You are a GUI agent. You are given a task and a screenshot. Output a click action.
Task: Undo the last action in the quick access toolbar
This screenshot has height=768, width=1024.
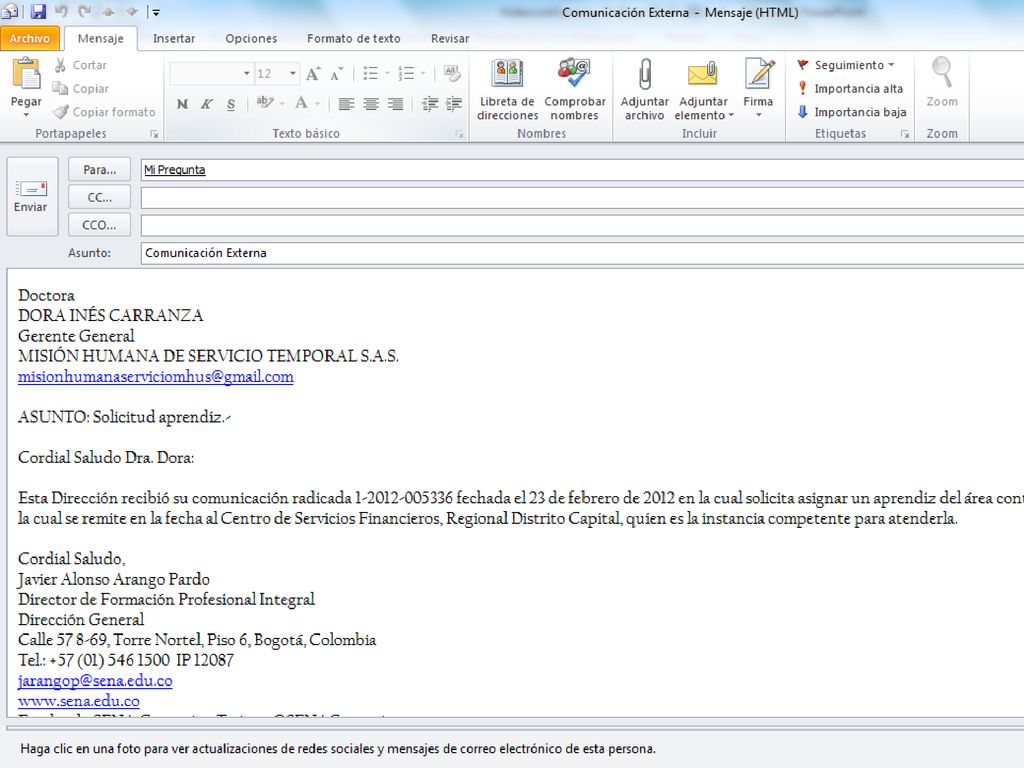pos(61,11)
